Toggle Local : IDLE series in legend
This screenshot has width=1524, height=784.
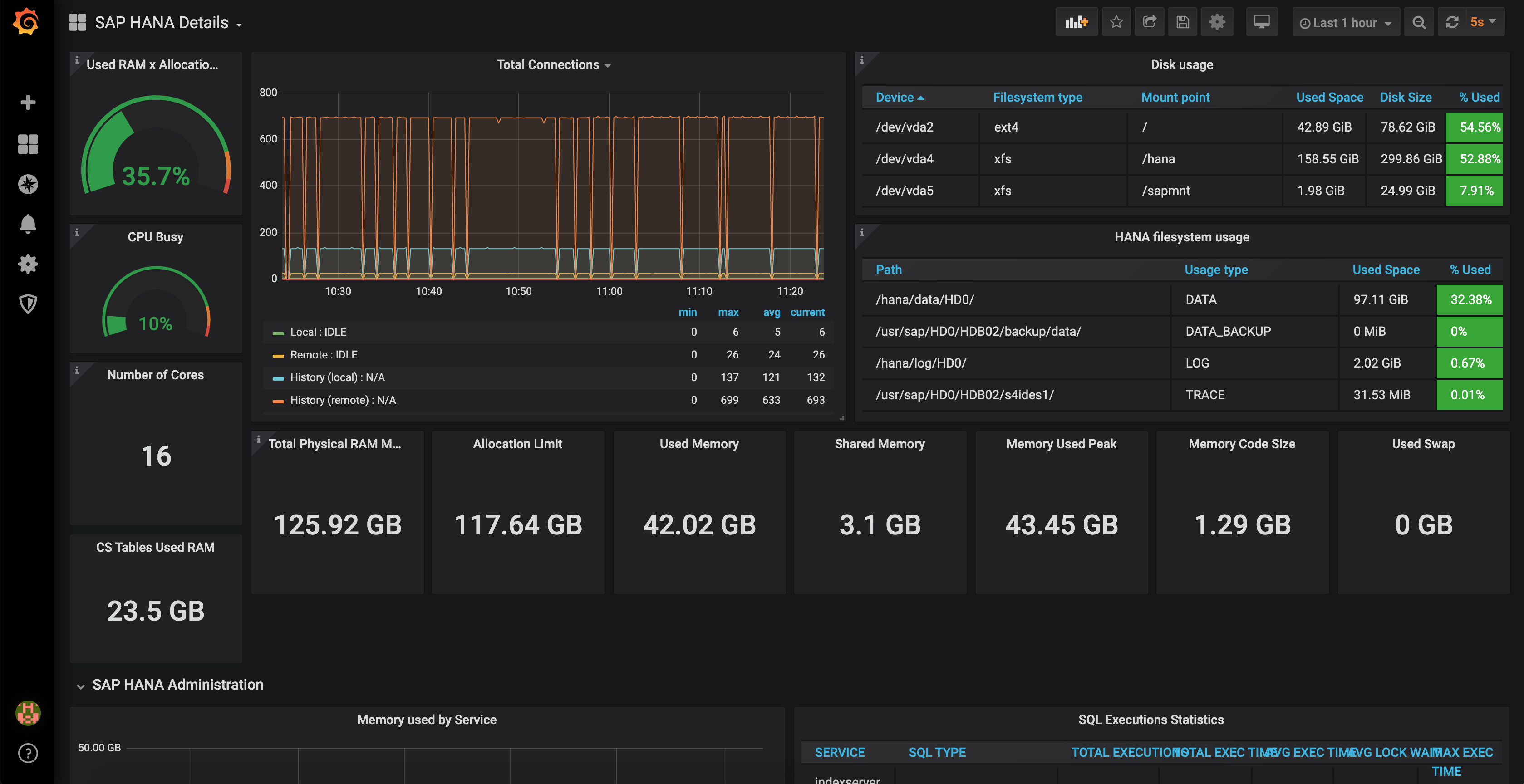click(x=318, y=332)
